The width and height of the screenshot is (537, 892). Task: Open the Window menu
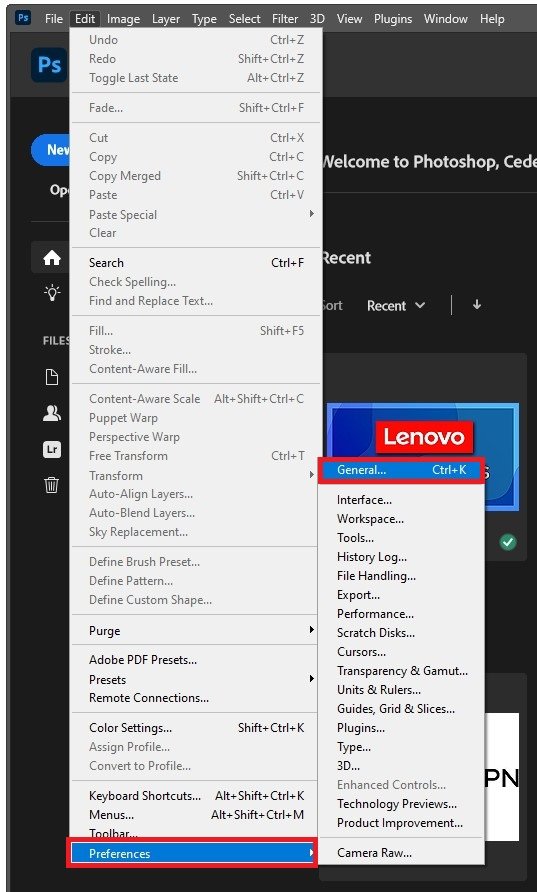(447, 19)
